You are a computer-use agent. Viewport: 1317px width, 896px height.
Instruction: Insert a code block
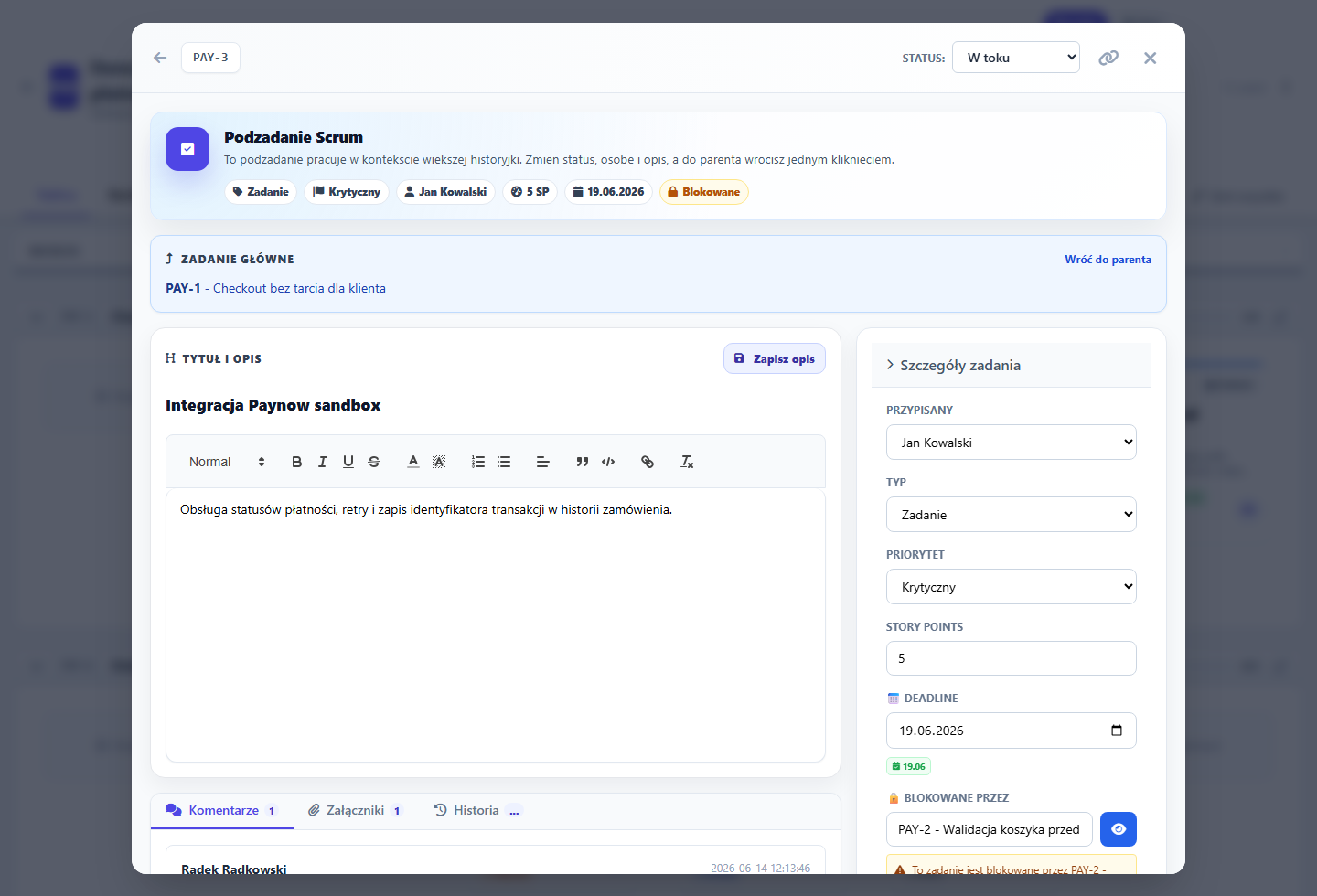tap(608, 462)
